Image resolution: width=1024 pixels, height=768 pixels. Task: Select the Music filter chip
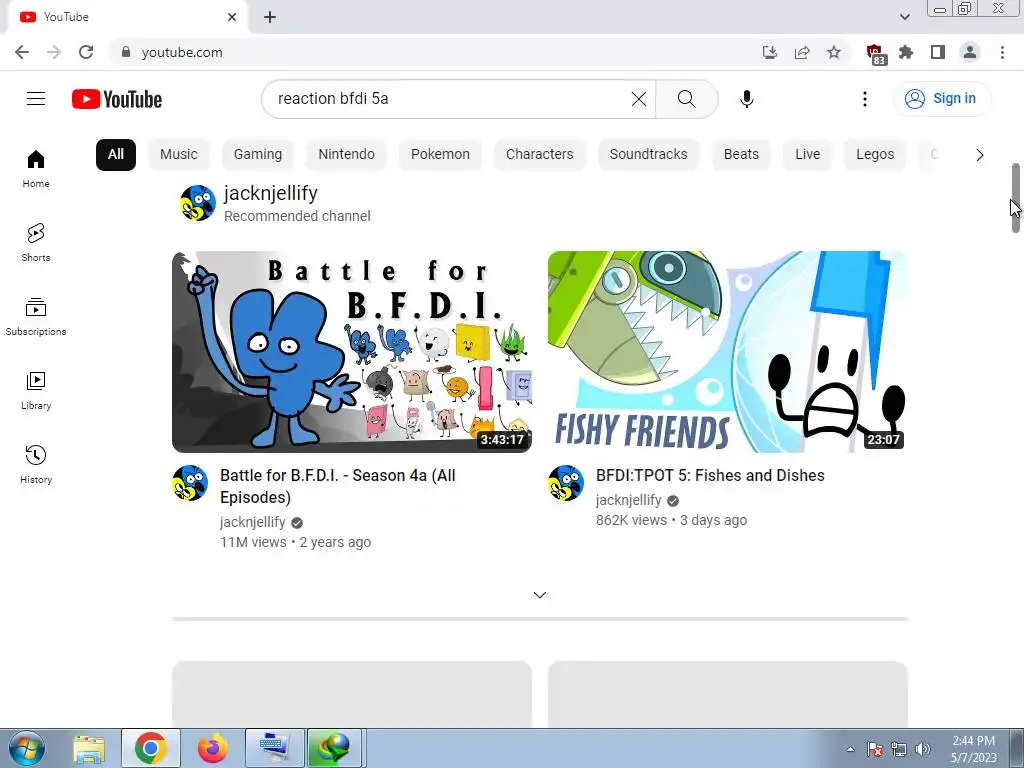coord(178,155)
